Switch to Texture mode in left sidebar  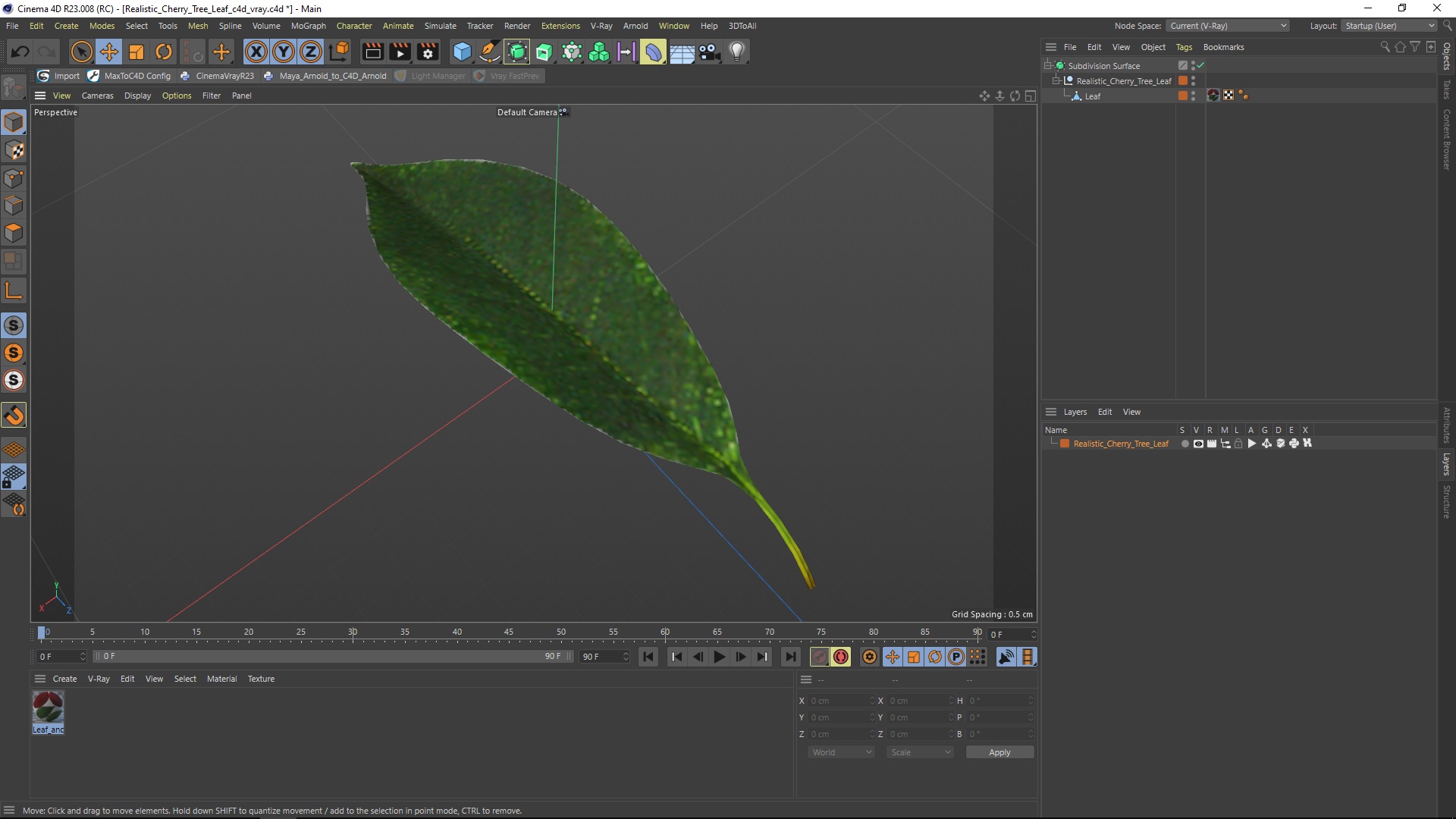tap(14, 150)
